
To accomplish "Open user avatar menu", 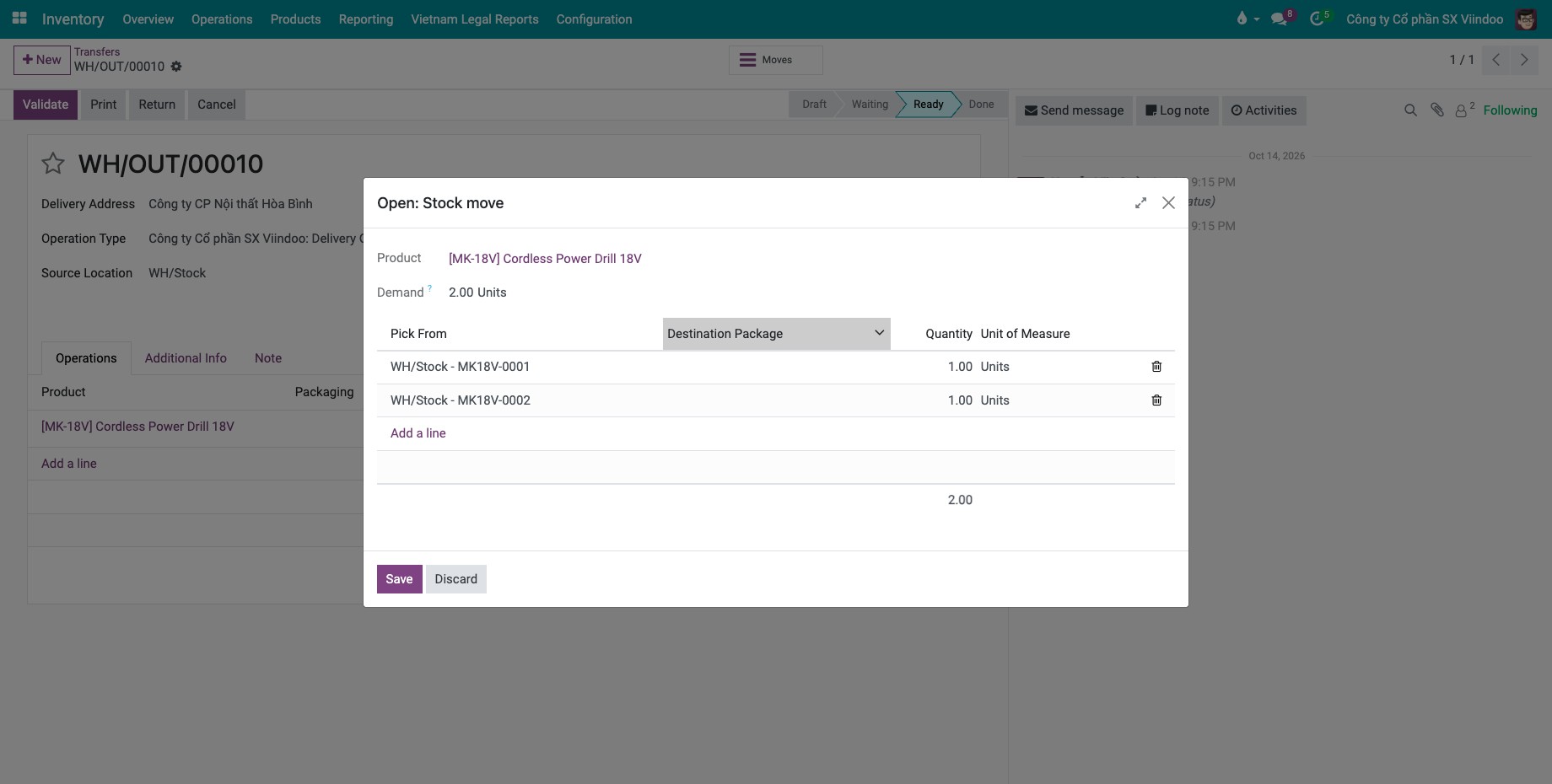I will pyautogui.click(x=1526, y=19).
